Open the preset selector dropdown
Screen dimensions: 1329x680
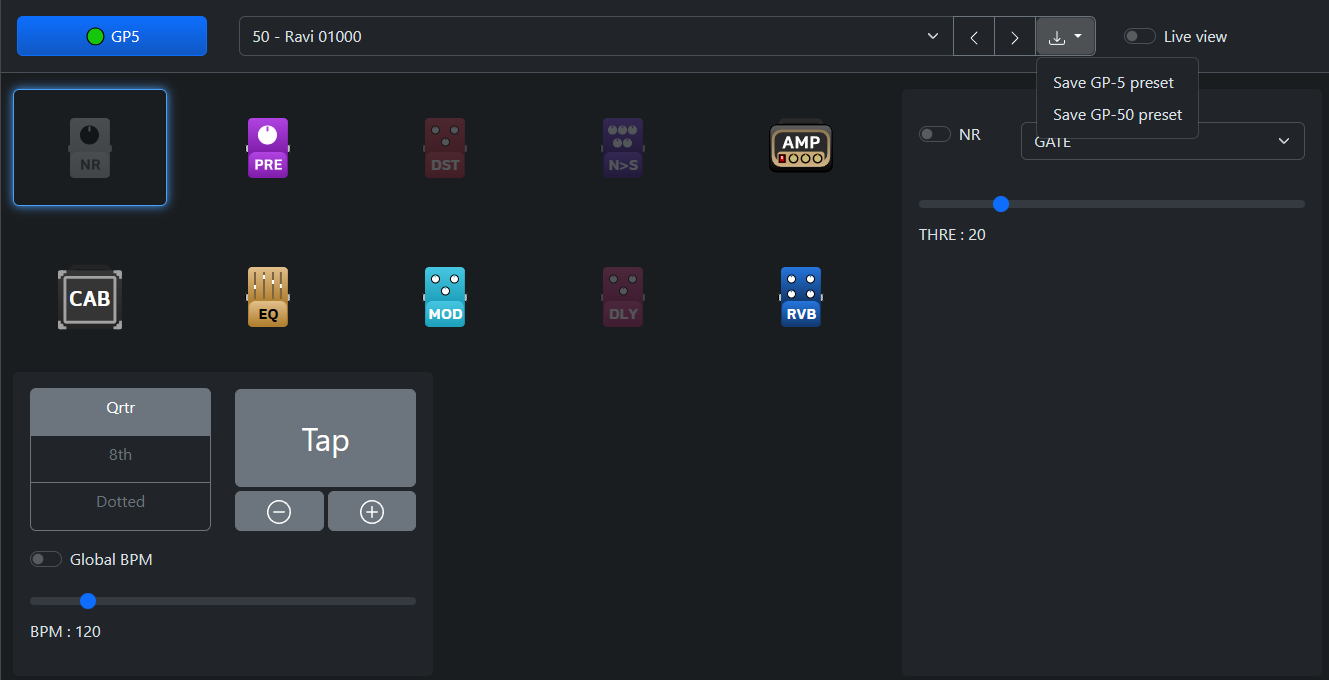tap(595, 37)
